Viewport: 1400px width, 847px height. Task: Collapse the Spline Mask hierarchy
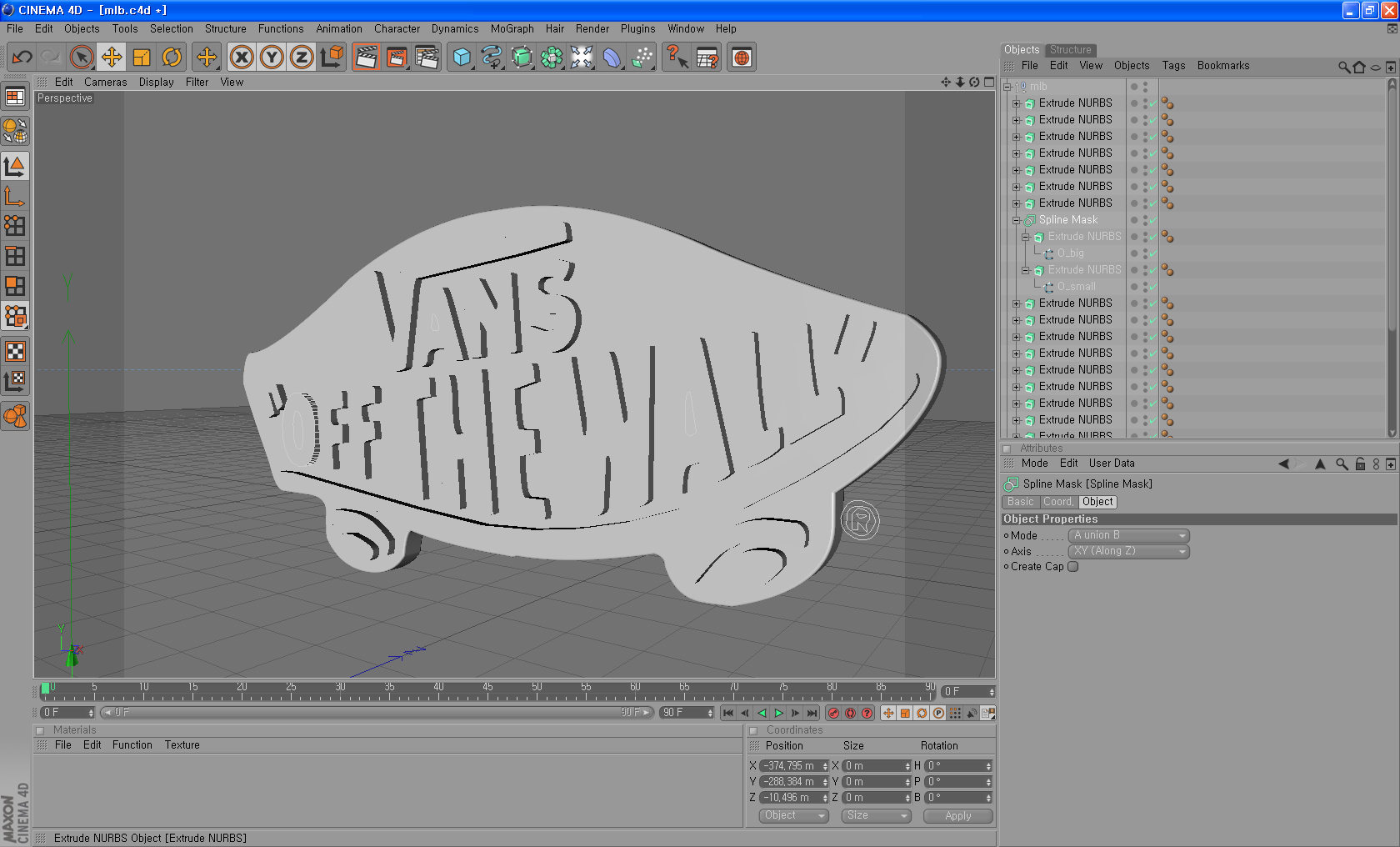click(x=1017, y=220)
